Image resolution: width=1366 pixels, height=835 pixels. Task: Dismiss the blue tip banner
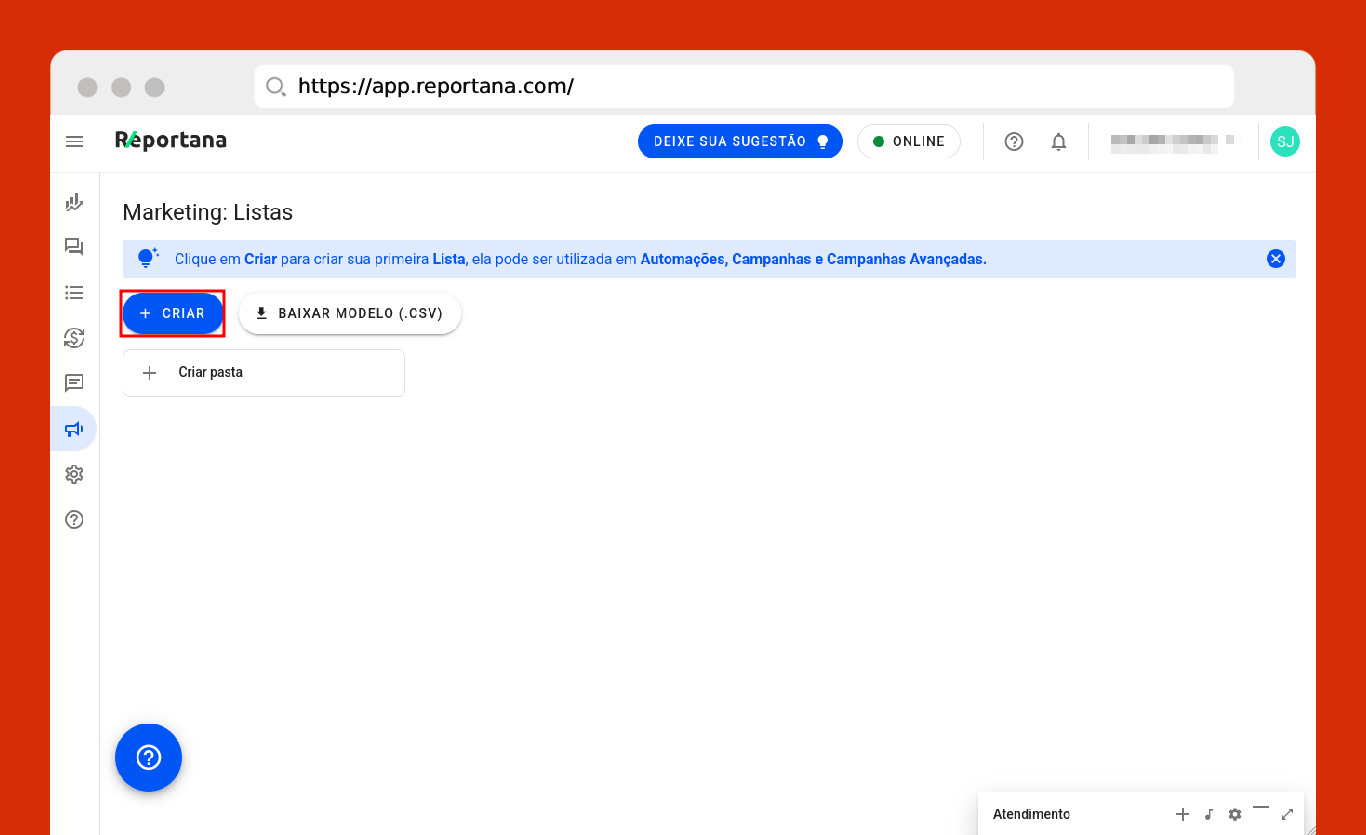(x=1276, y=259)
